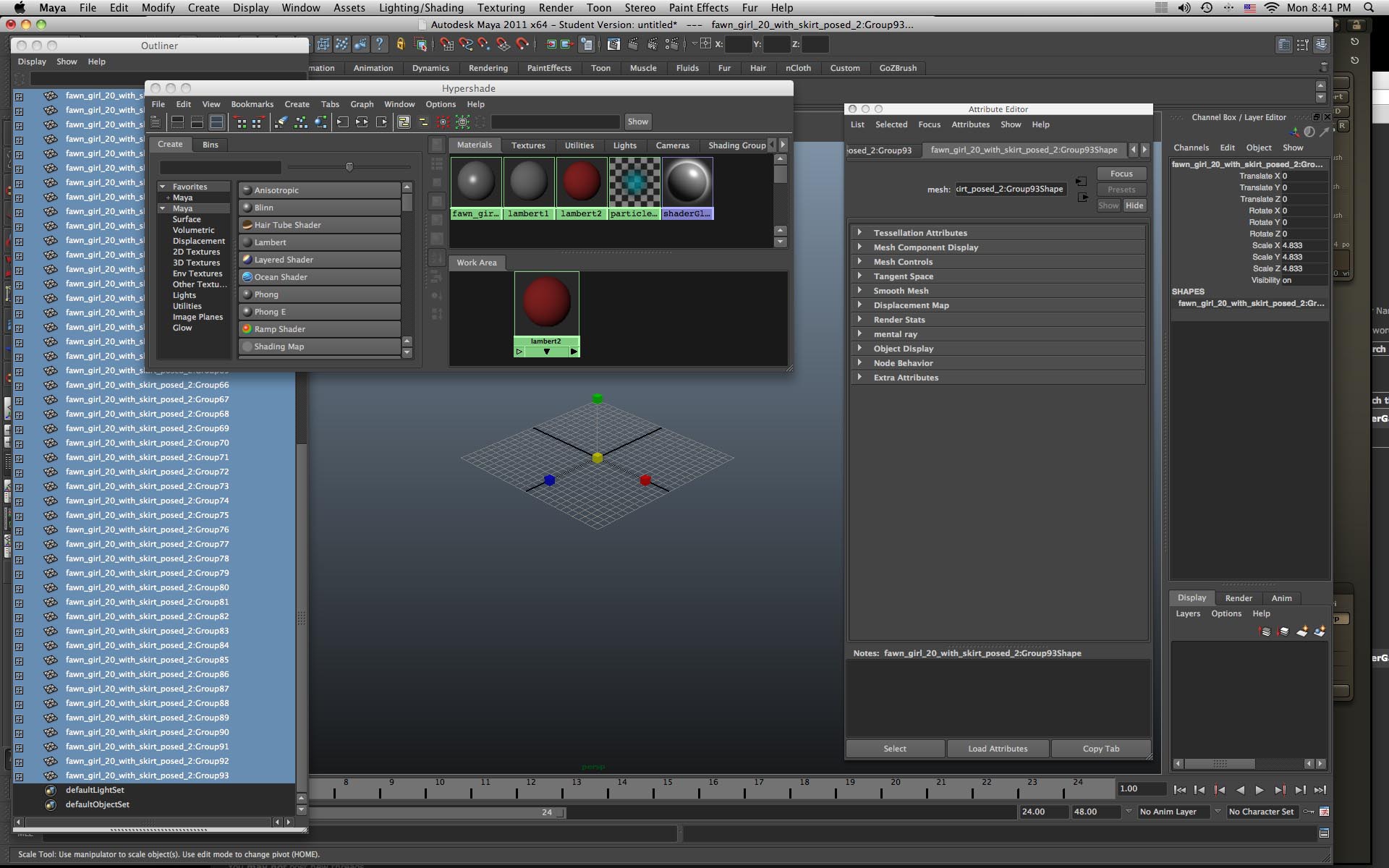Select the lambert2 material swatch

(581, 182)
